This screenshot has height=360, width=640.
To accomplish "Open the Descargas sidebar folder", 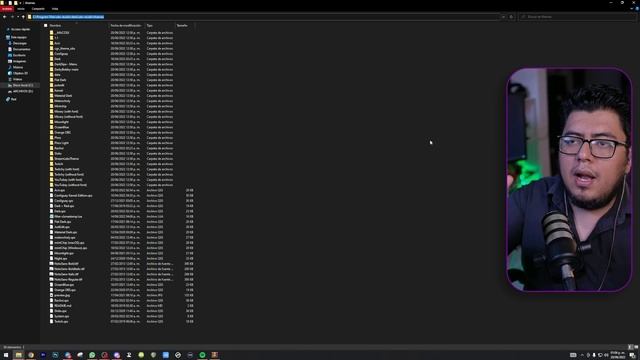I will [17, 43].
